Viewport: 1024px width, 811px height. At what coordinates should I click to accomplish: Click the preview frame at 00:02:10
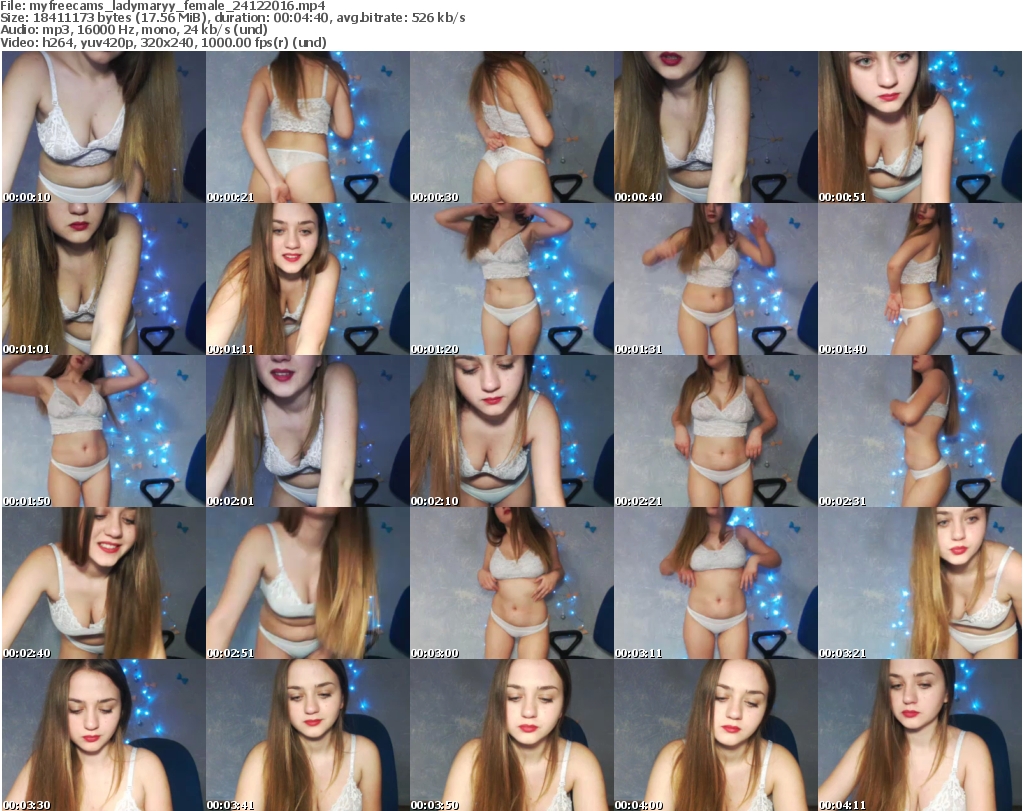[x=511, y=432]
